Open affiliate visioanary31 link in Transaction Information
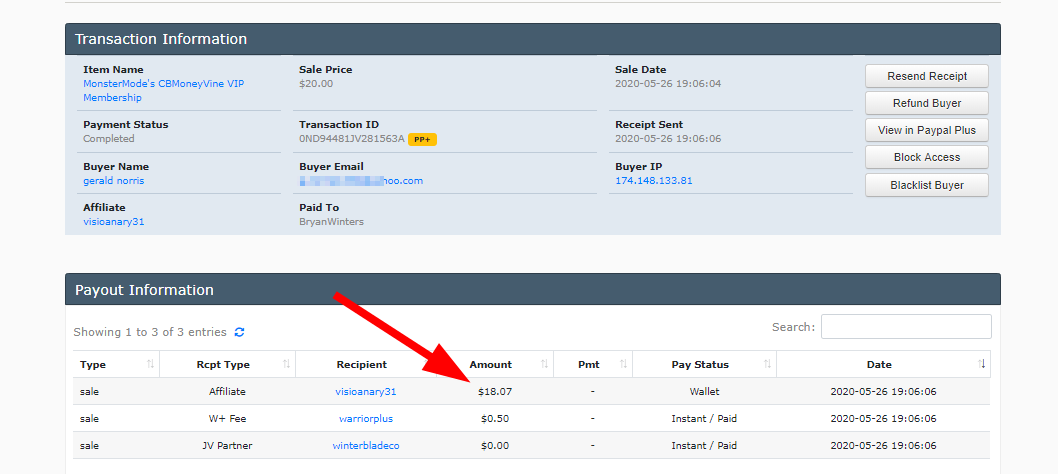The width and height of the screenshot is (1058, 474). point(113,221)
